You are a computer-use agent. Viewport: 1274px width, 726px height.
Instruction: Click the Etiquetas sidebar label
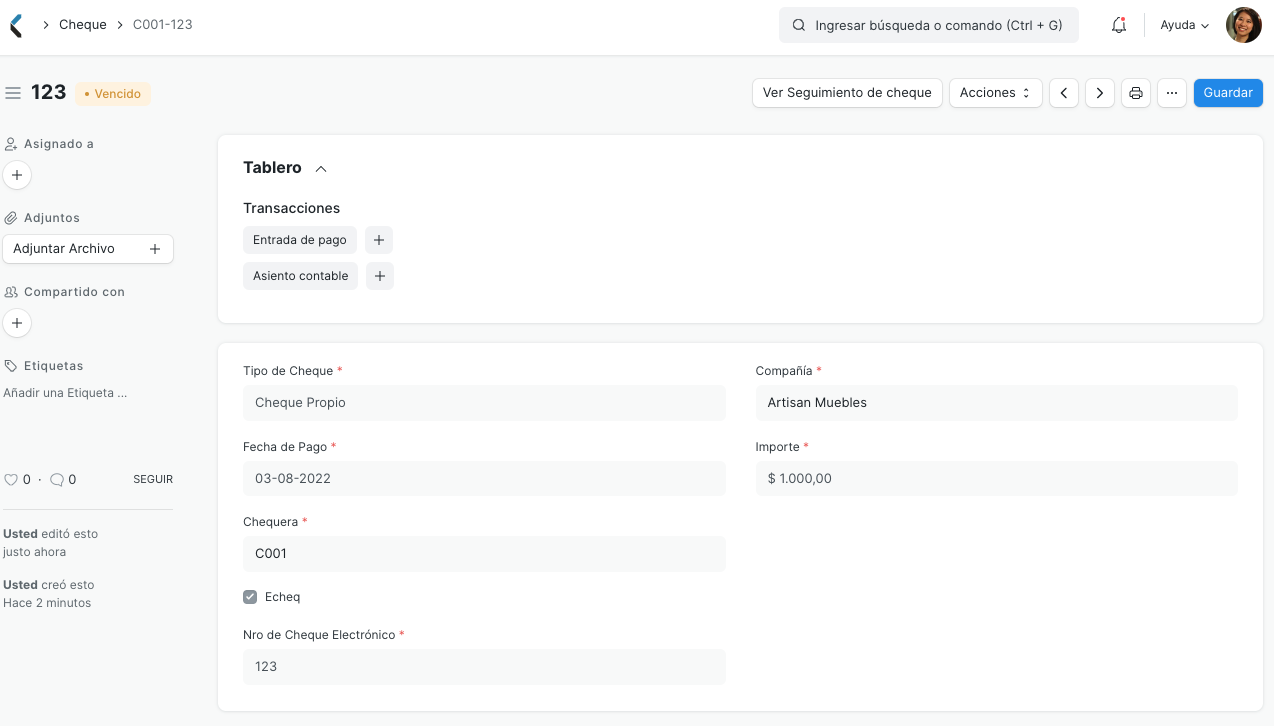click(53, 366)
